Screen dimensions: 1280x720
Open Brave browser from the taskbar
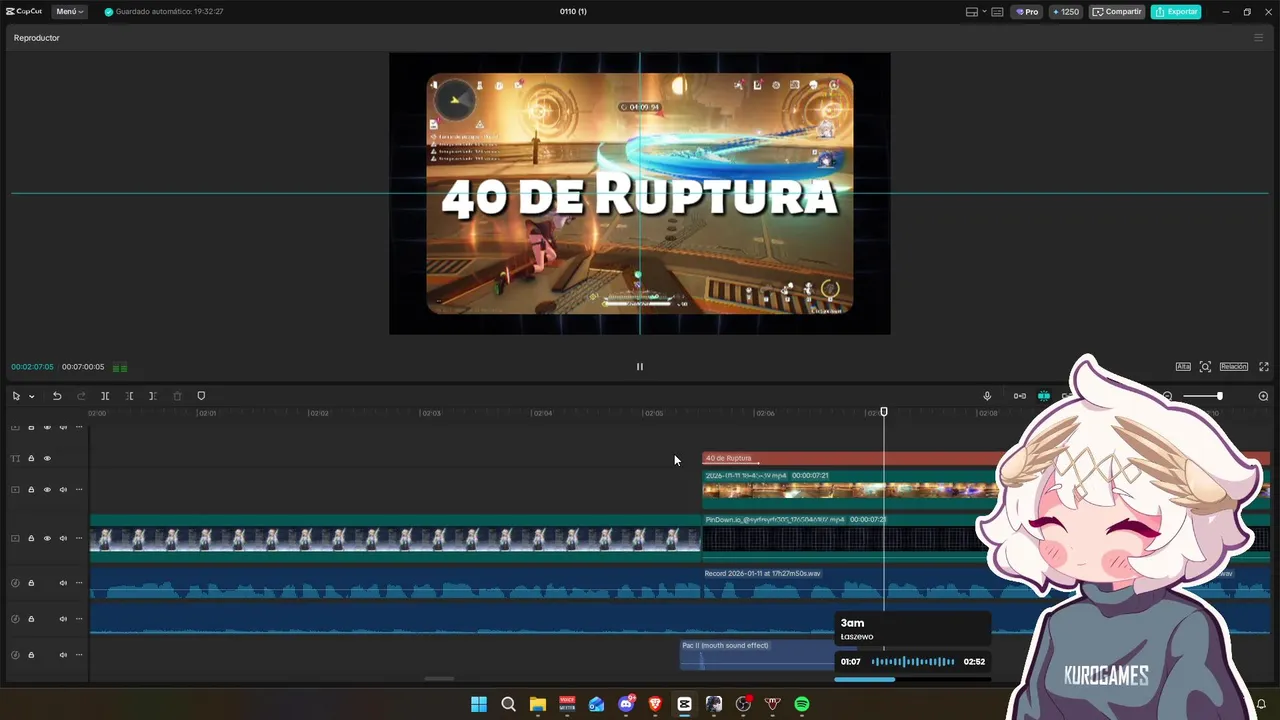pos(655,704)
